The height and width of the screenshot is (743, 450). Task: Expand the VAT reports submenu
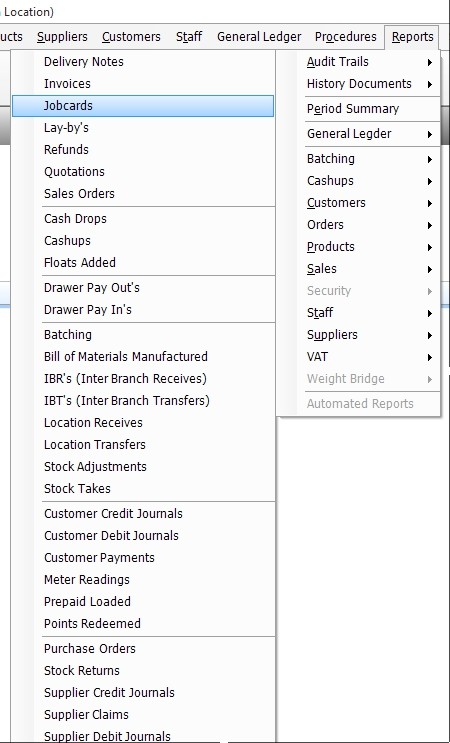pyautogui.click(x=369, y=357)
